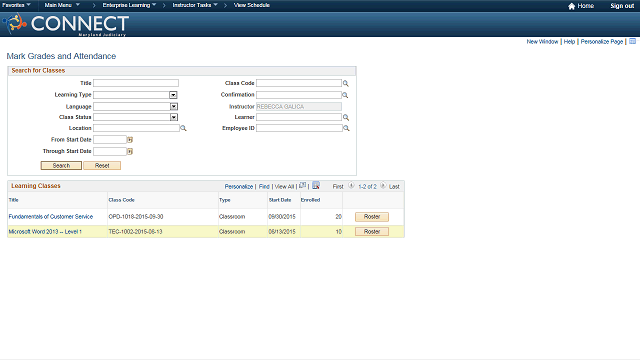Click Help link
Screen dimensions: 640x360
coord(569,42)
